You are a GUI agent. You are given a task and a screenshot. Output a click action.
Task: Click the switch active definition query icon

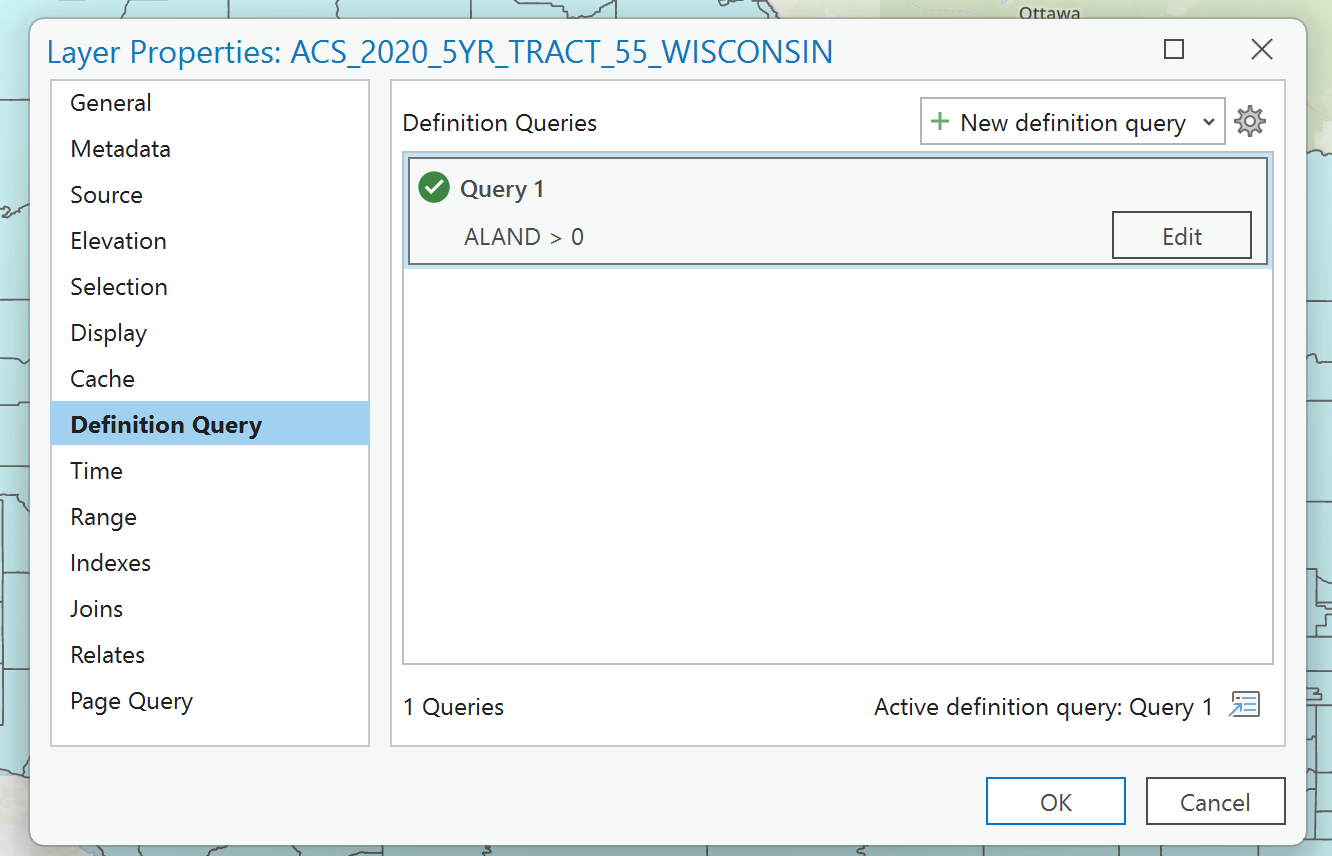1245,706
